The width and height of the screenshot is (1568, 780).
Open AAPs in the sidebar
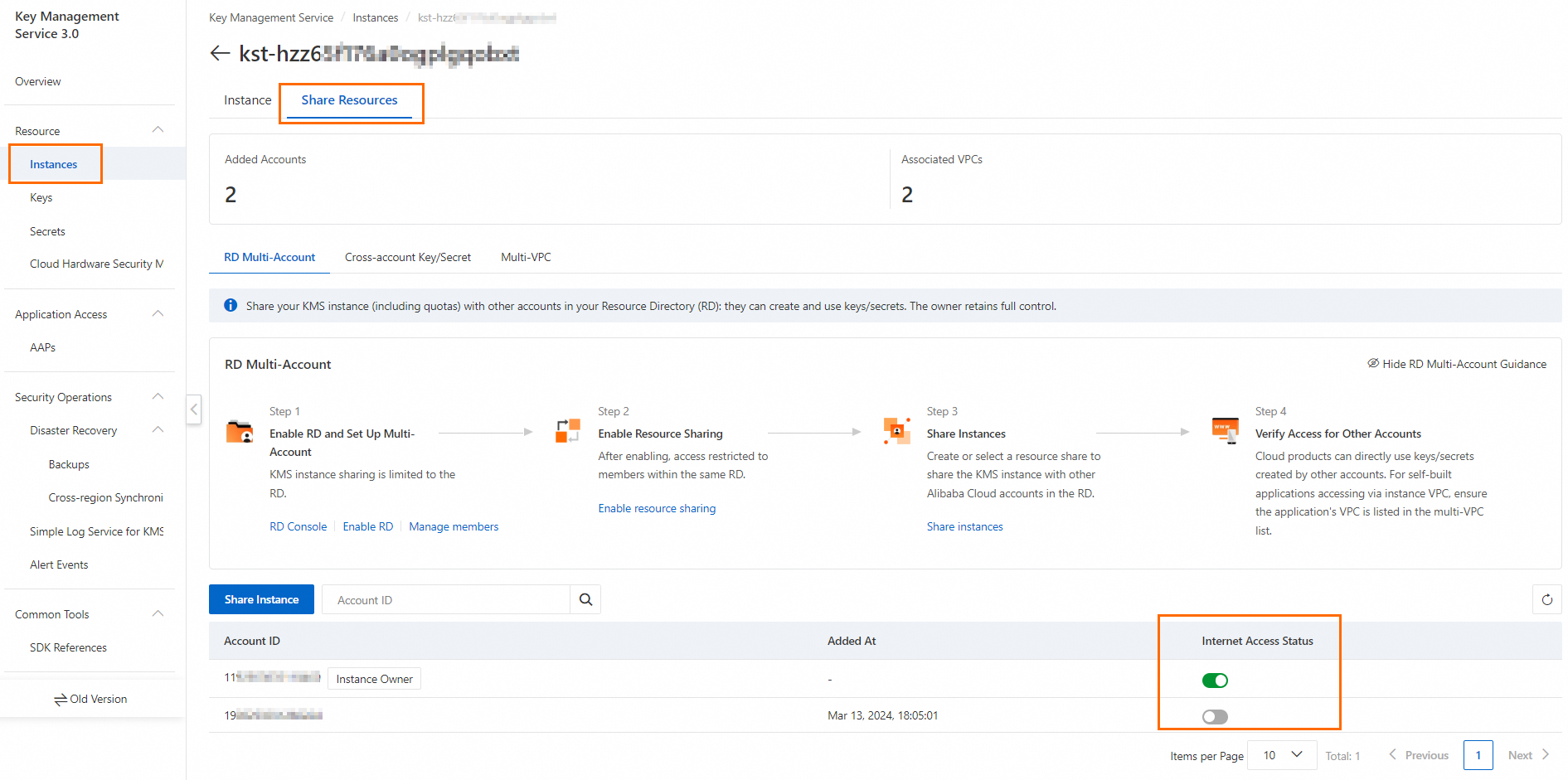click(x=43, y=347)
